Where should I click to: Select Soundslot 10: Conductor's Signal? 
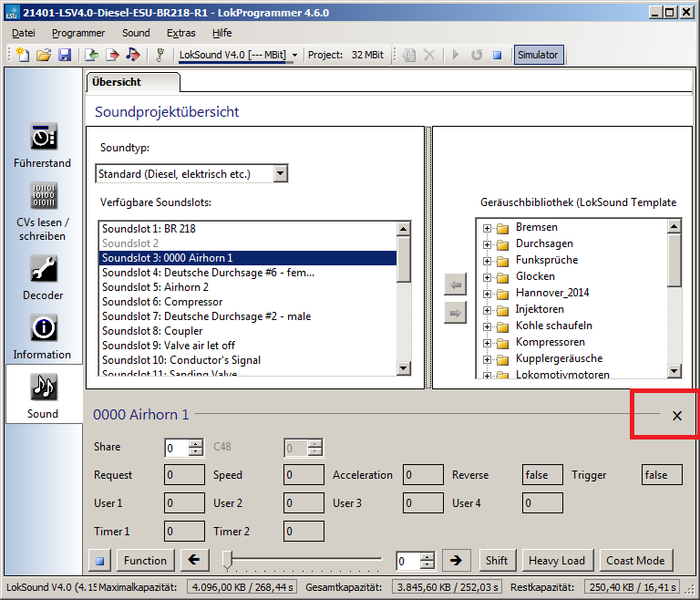247,360
